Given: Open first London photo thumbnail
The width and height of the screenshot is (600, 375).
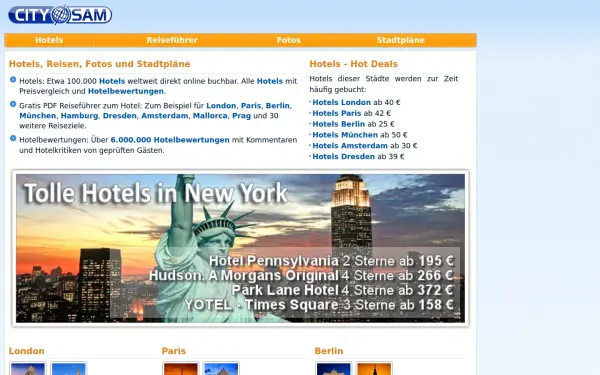Looking at the screenshot, I should tap(28, 368).
